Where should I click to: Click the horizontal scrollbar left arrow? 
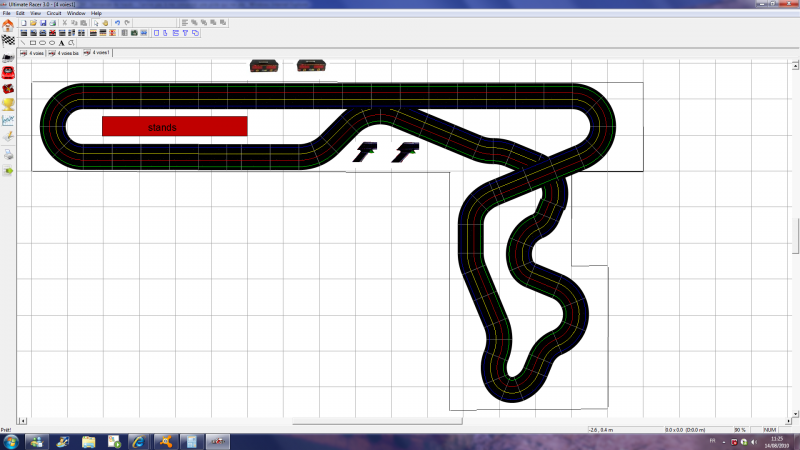pos(23,422)
